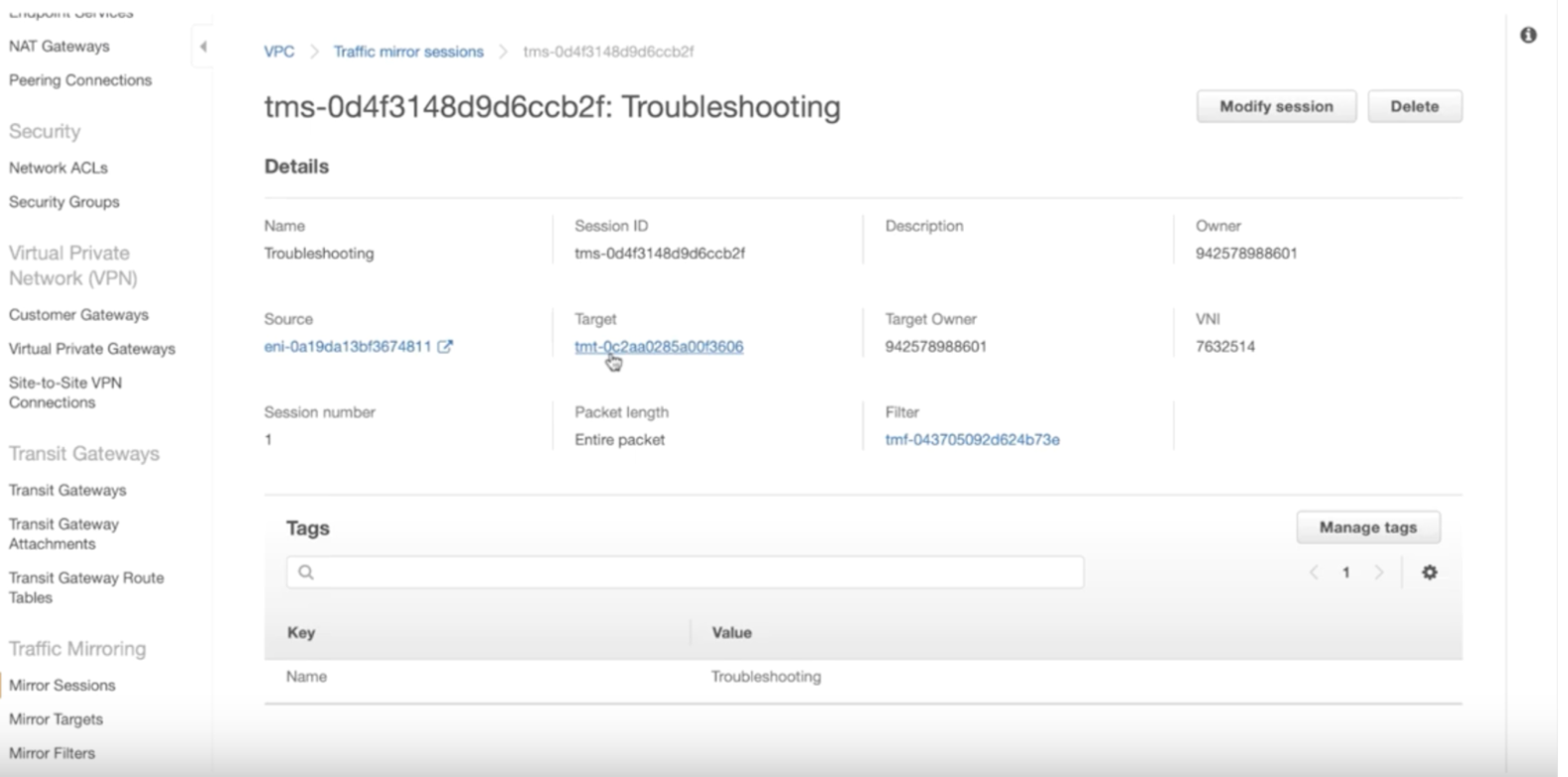
Task: Open NAT Gateways in sidebar
Action: 60,47
